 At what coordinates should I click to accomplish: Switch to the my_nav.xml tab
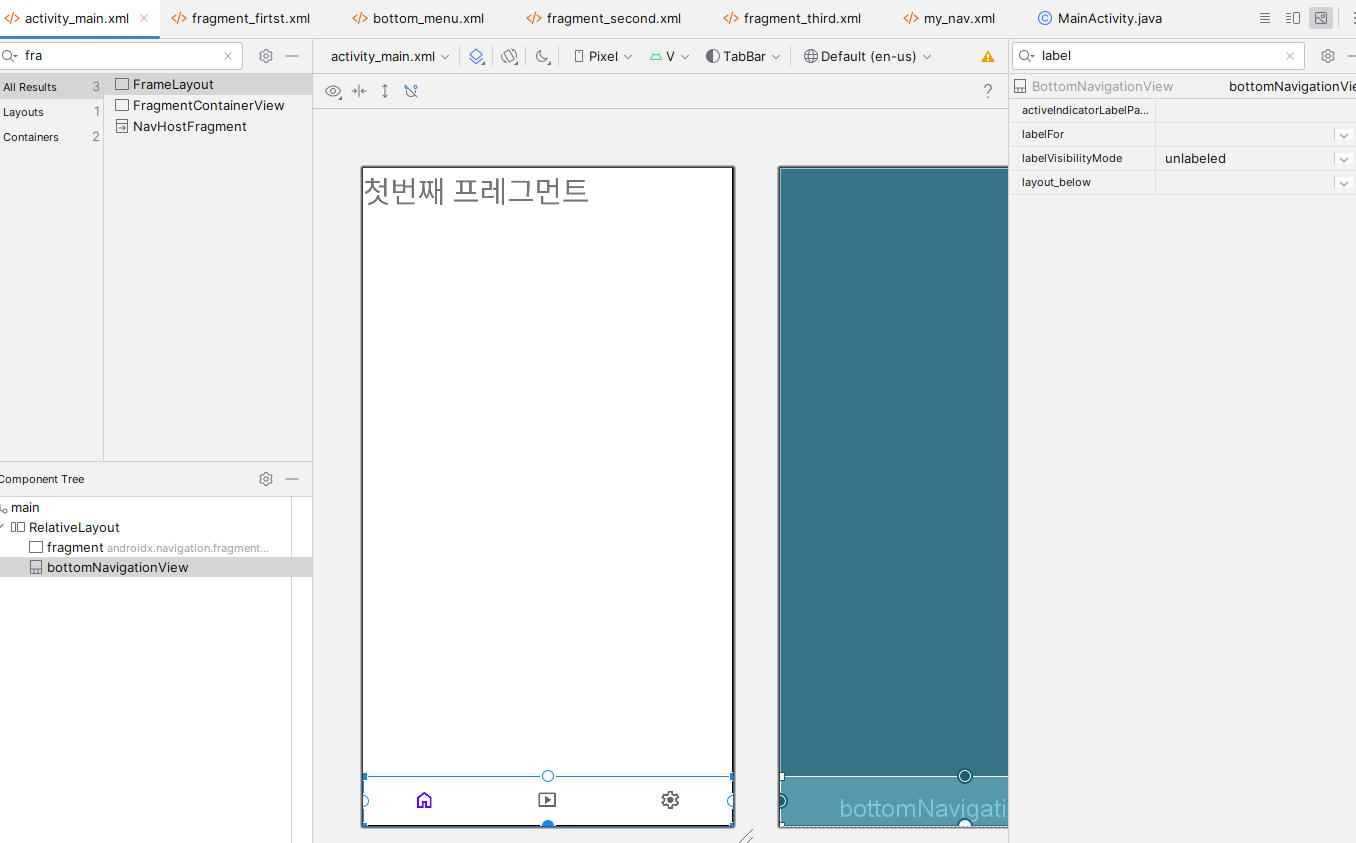coord(949,18)
